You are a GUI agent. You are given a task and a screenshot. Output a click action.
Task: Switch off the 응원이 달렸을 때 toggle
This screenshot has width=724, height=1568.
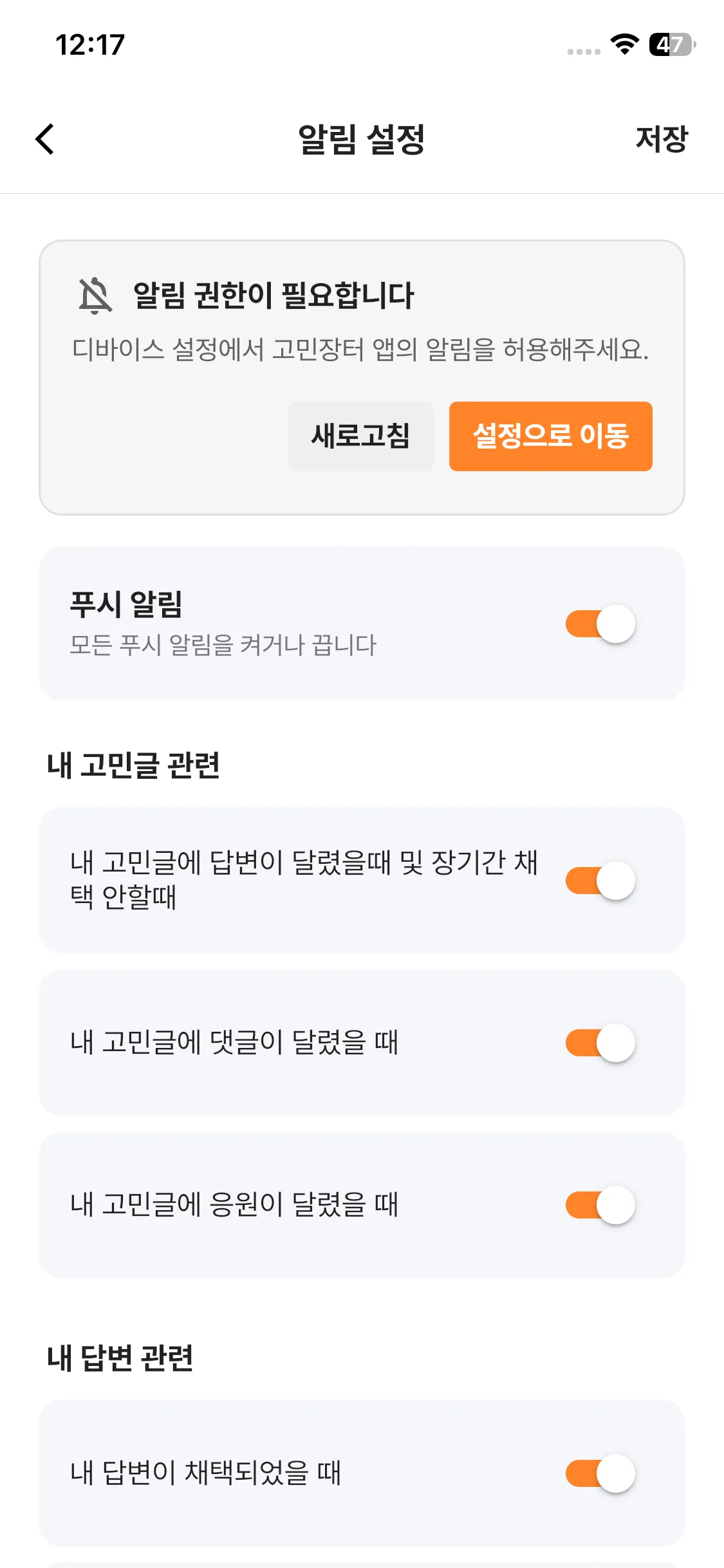[x=600, y=1205]
